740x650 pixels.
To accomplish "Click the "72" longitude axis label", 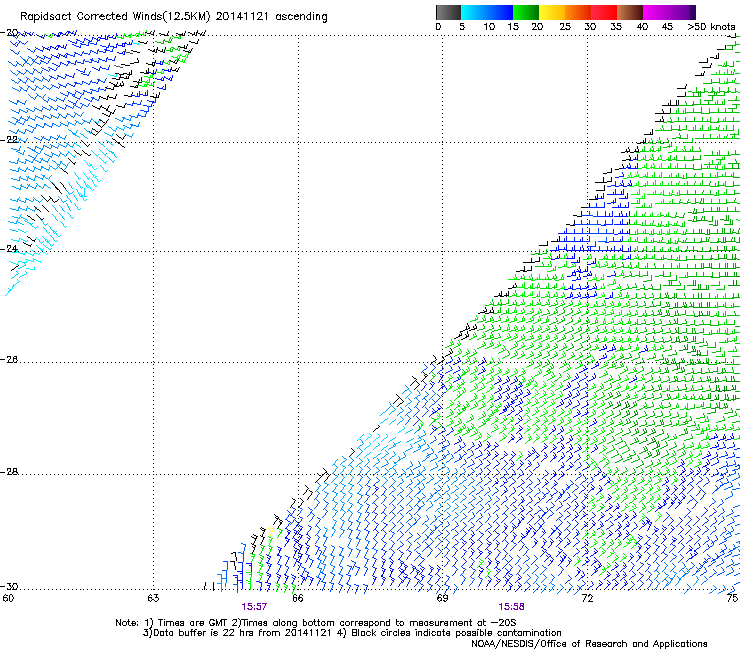I will (587, 598).
